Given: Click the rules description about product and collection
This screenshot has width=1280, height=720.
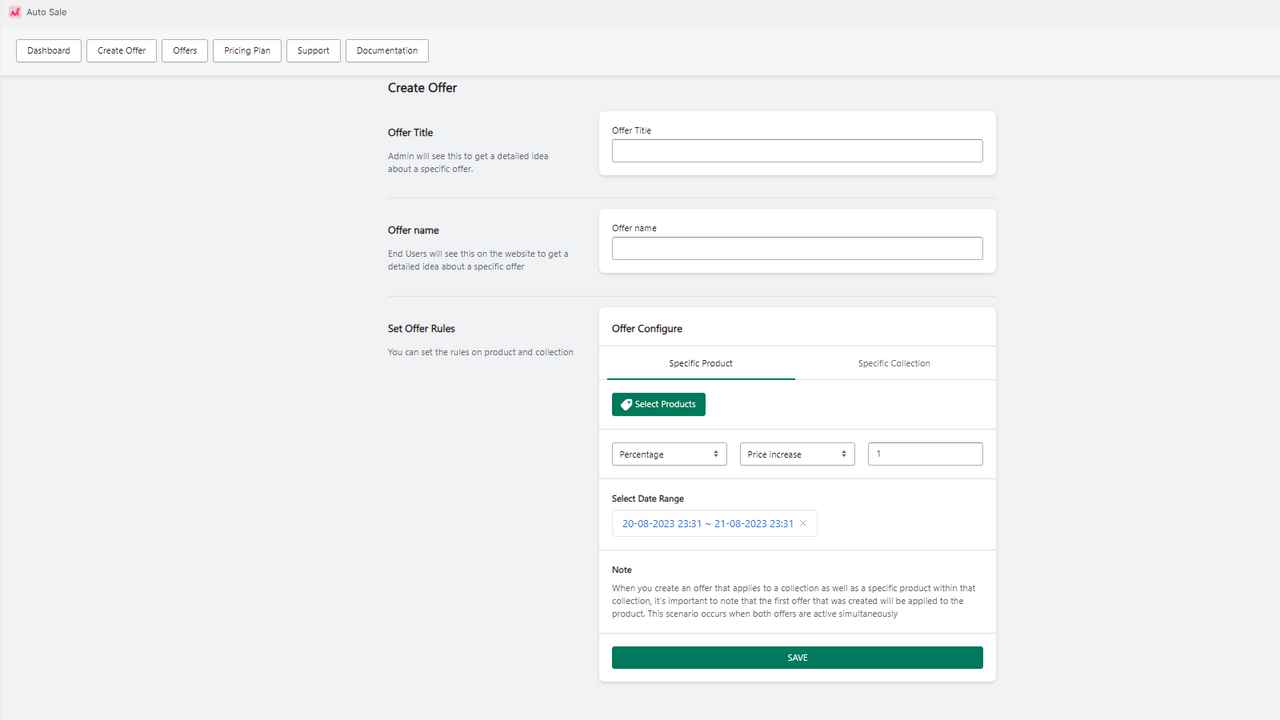Looking at the screenshot, I should point(480,352).
